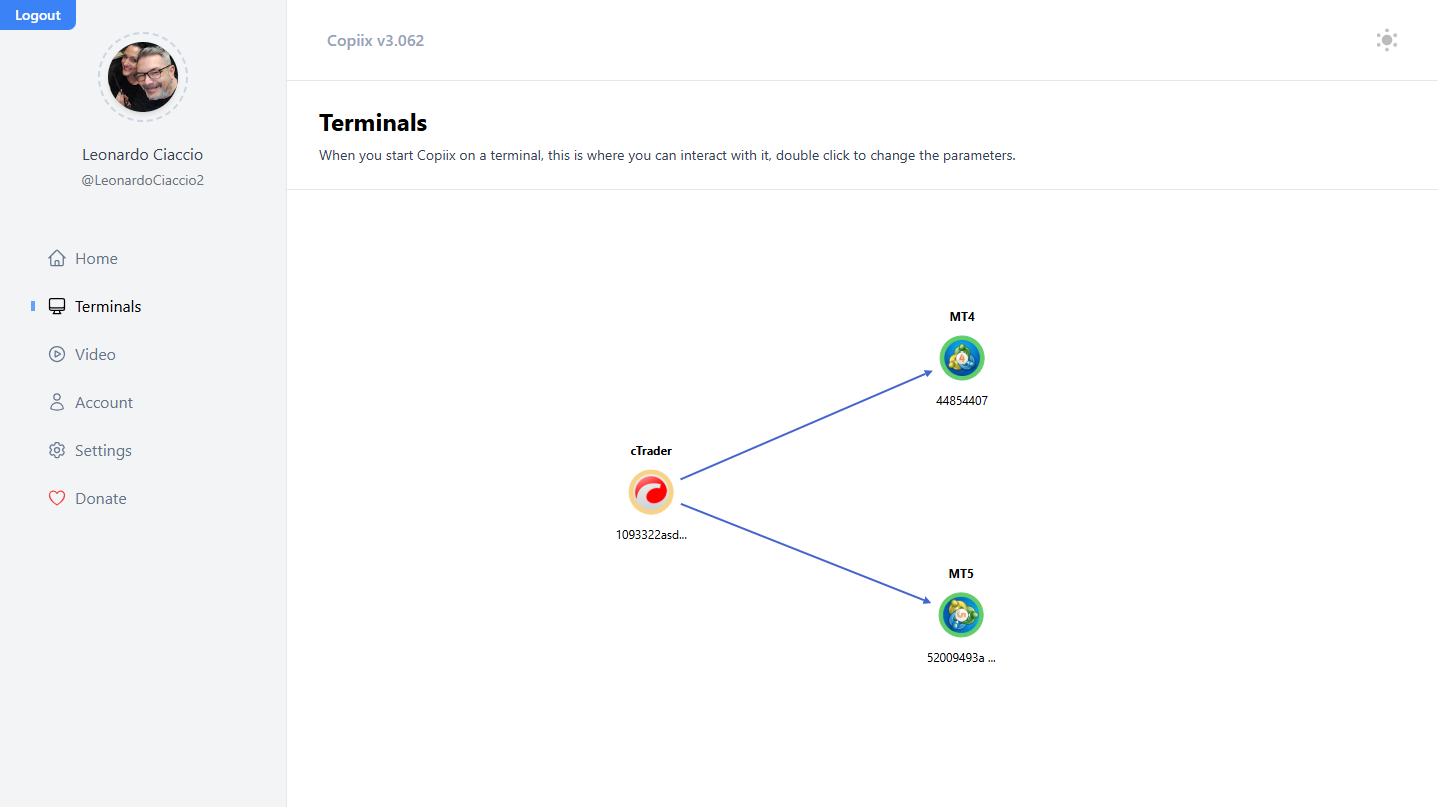The height and width of the screenshot is (807, 1438).
Task: Open the Home menu item
Action: pos(96,258)
